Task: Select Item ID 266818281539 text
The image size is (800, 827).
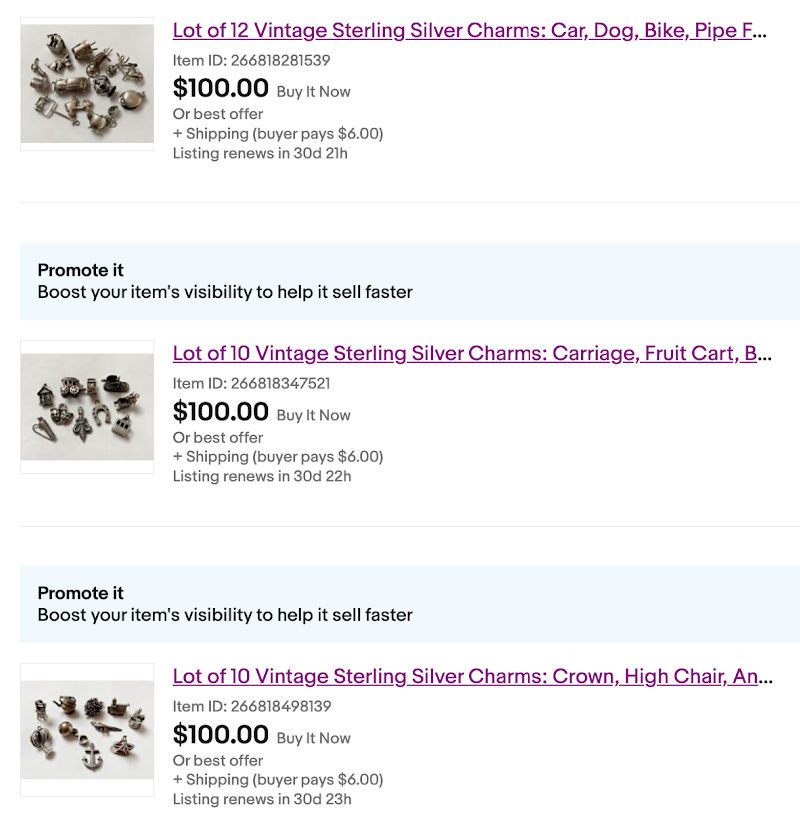Action: (251, 61)
